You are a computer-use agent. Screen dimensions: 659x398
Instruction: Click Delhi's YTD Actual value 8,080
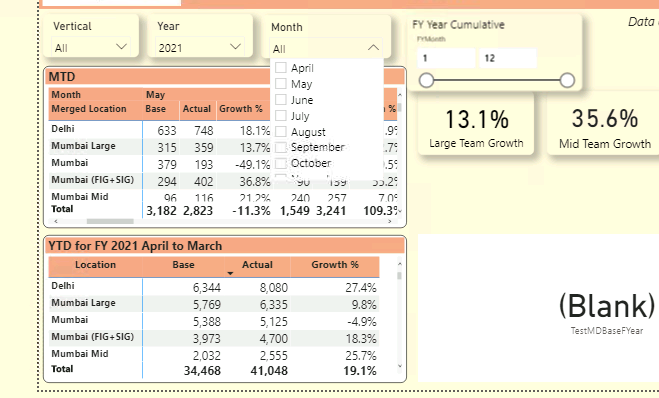tap(274, 287)
